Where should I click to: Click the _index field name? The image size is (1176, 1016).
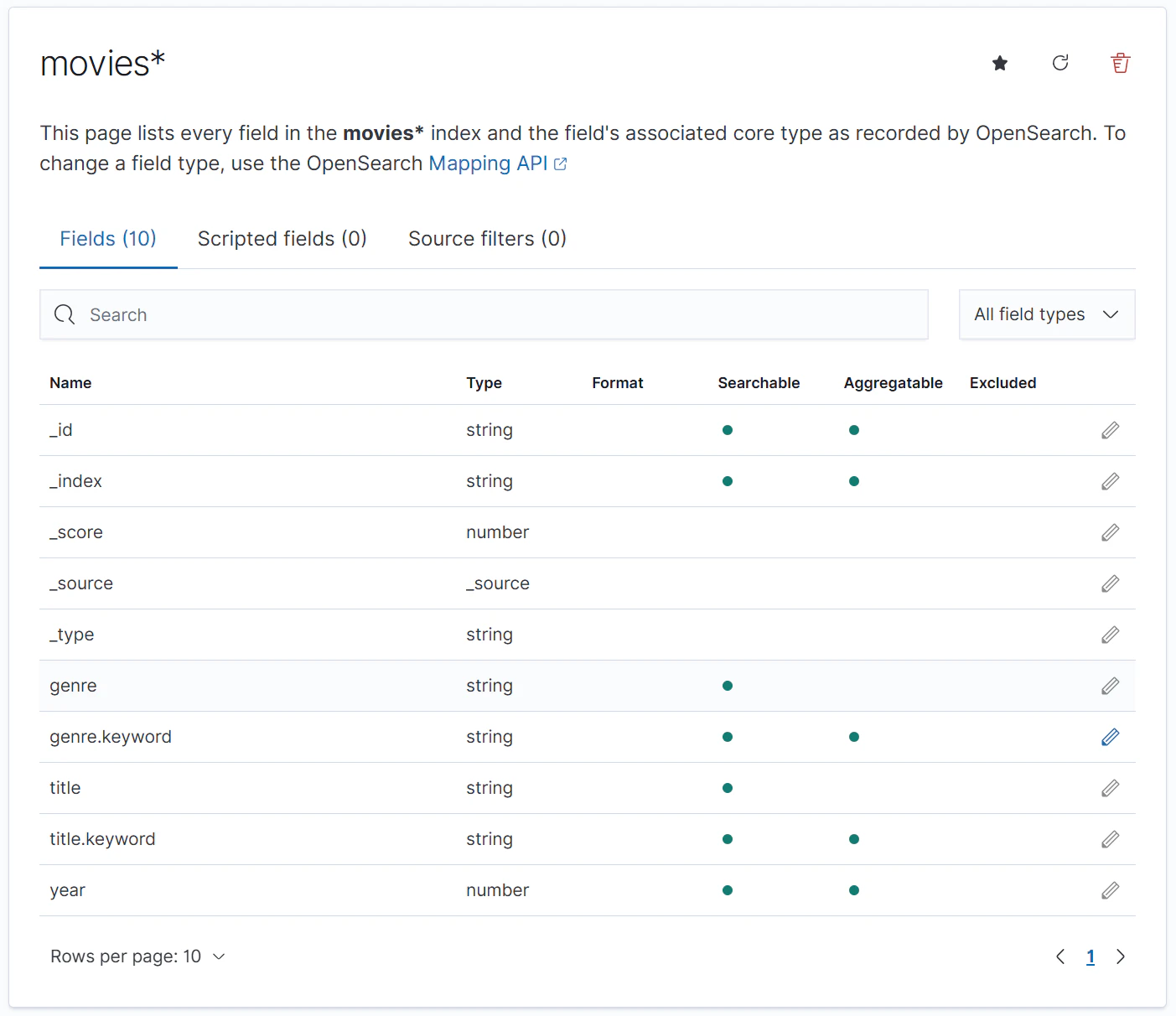click(75, 481)
